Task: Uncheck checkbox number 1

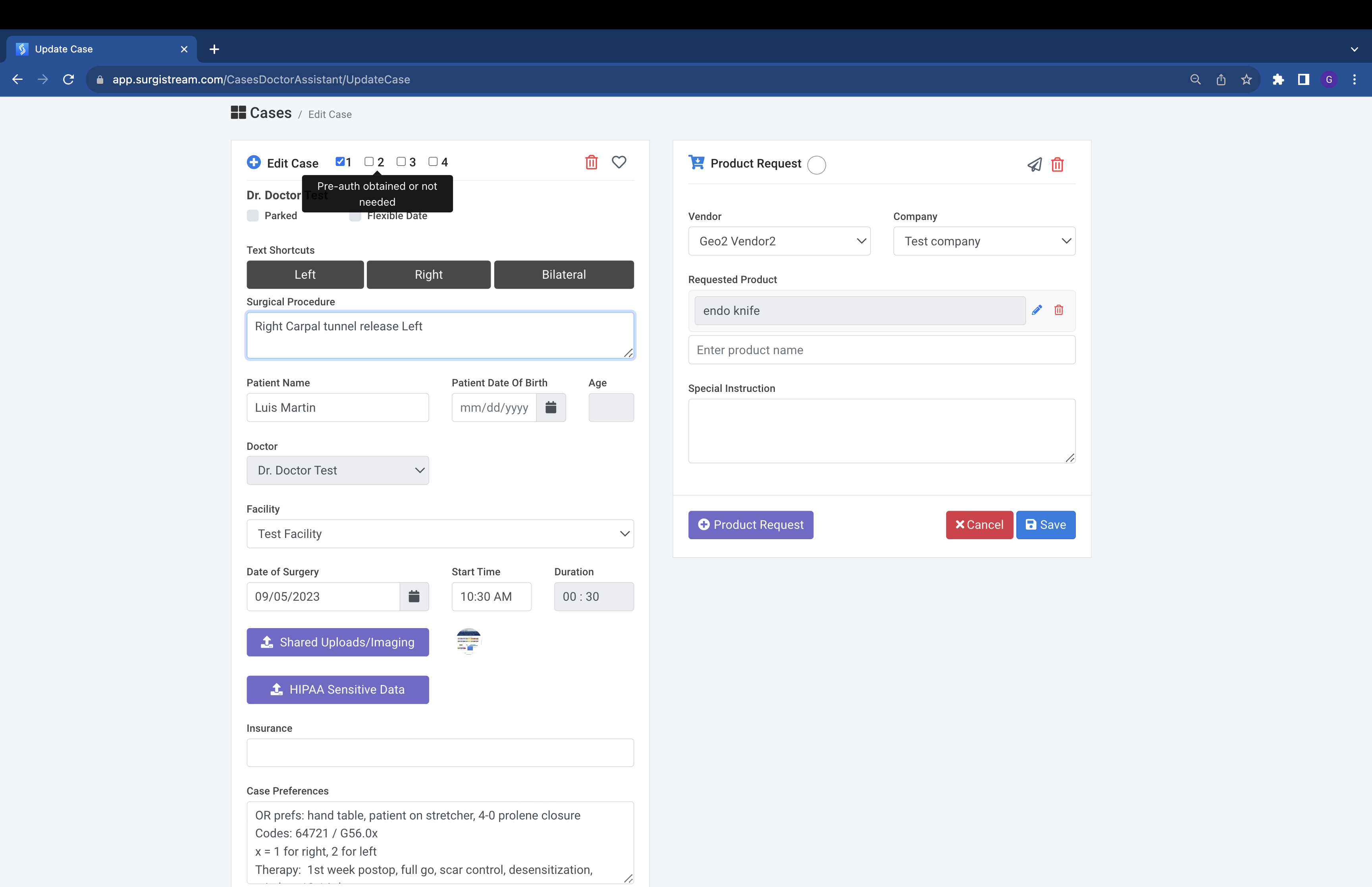Action: [x=340, y=161]
